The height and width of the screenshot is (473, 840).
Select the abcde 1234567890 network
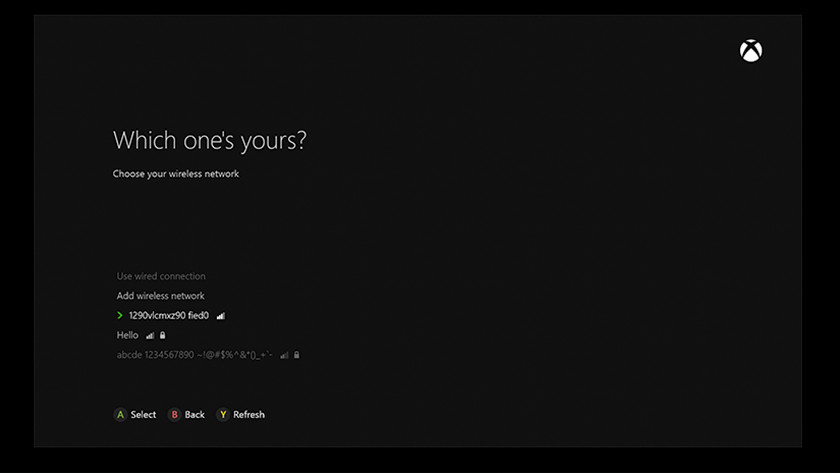(194, 355)
